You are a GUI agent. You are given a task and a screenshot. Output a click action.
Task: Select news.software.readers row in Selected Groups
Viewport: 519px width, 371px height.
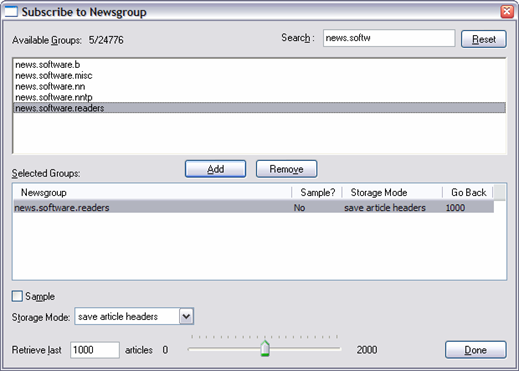pos(253,207)
